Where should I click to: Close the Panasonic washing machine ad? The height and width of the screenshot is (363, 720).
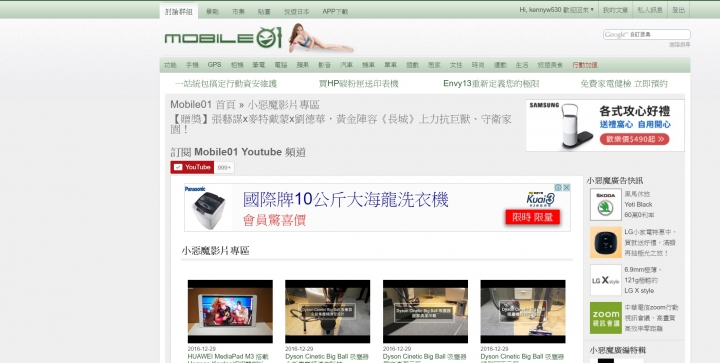pos(567,187)
